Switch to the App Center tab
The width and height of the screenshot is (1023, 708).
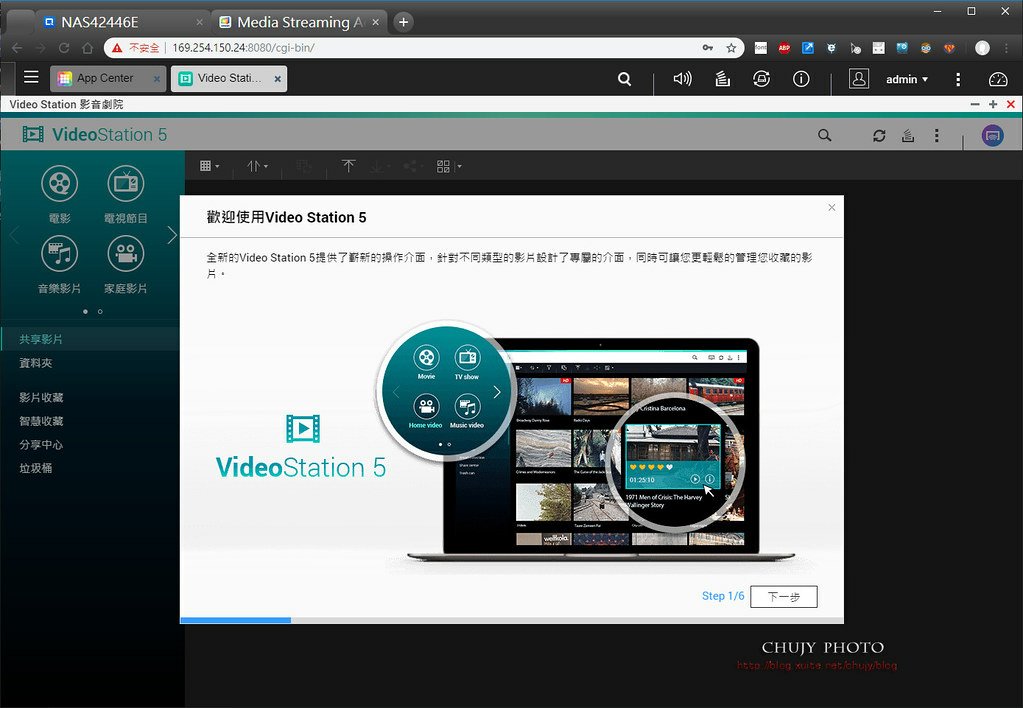point(108,78)
